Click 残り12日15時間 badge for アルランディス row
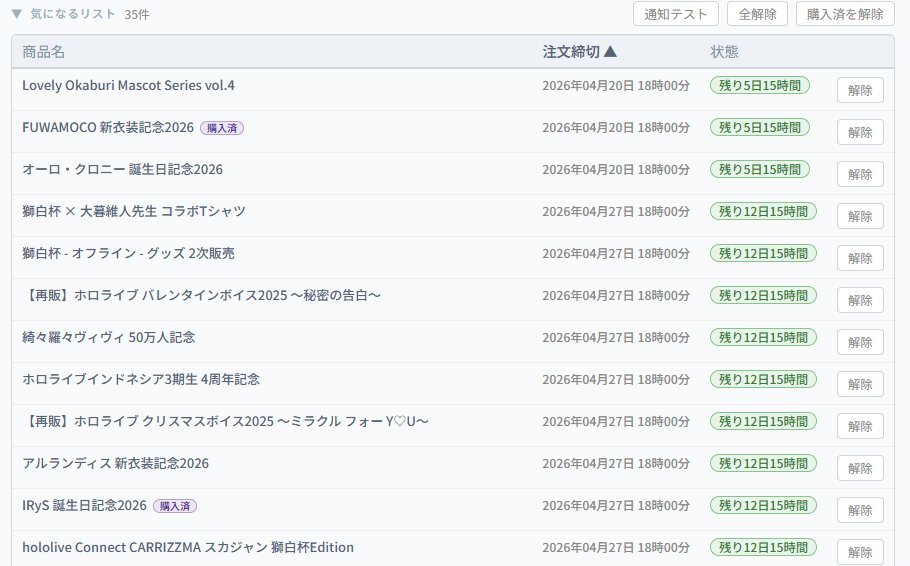The image size is (910, 566). [763, 463]
